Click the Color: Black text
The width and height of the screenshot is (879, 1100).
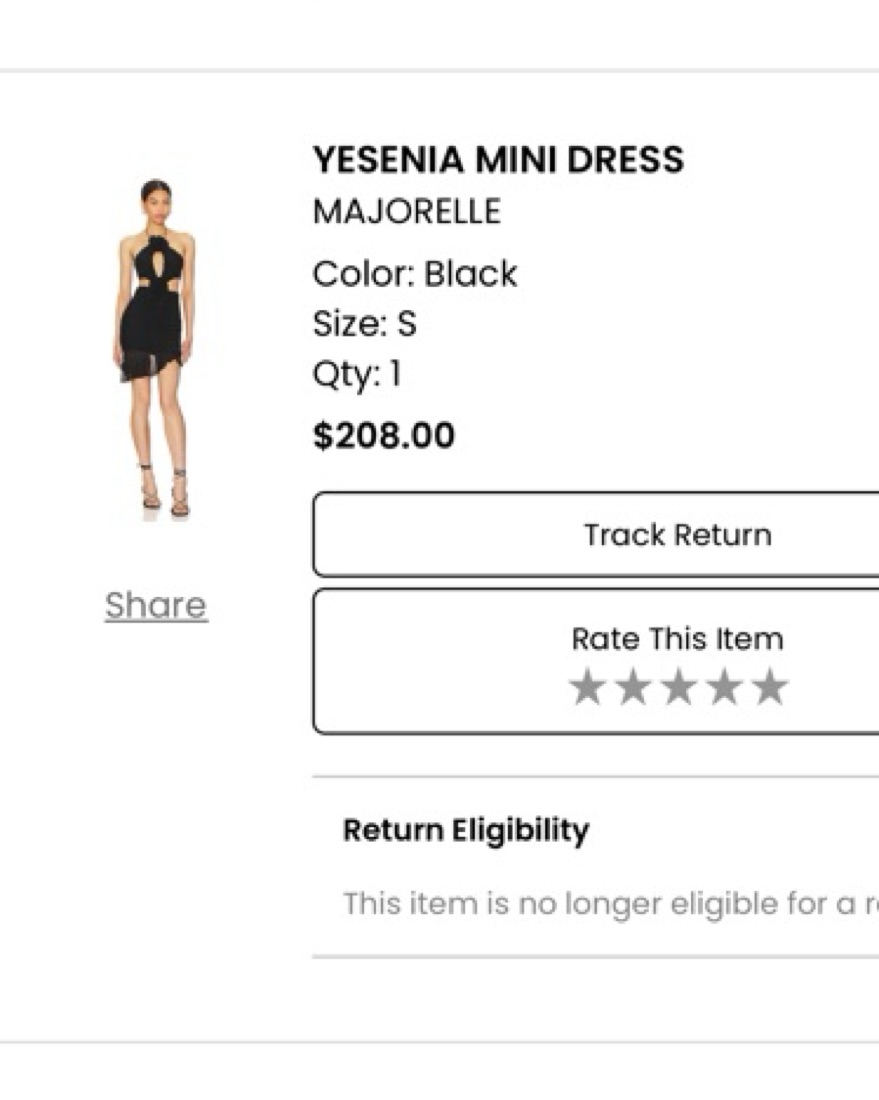point(415,274)
